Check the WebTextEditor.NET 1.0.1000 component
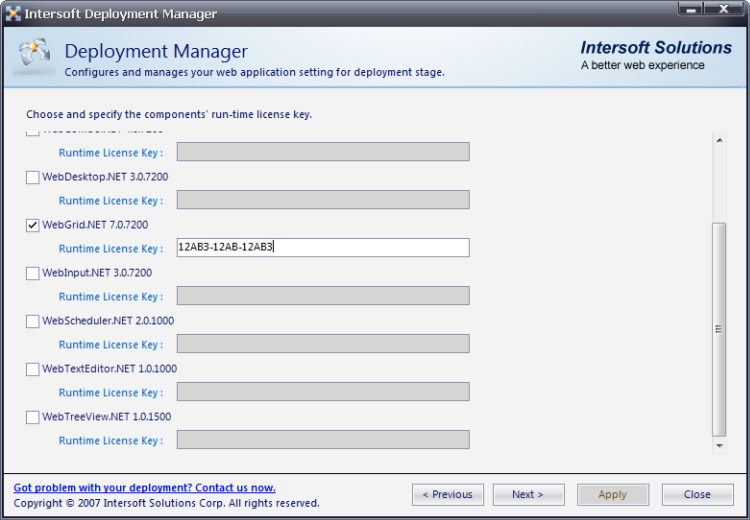Screen dimensions: 750x520 [33, 369]
